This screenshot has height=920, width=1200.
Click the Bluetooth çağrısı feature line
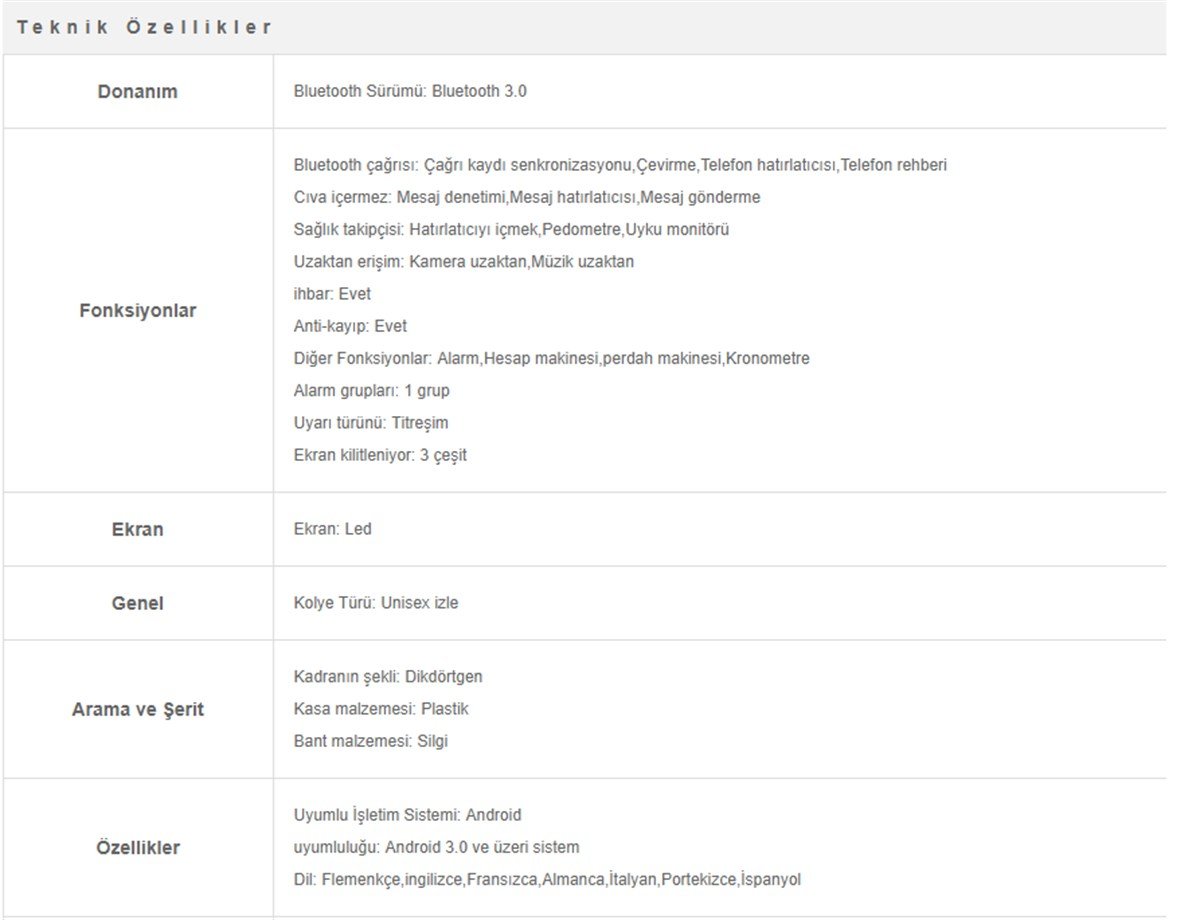pos(620,165)
